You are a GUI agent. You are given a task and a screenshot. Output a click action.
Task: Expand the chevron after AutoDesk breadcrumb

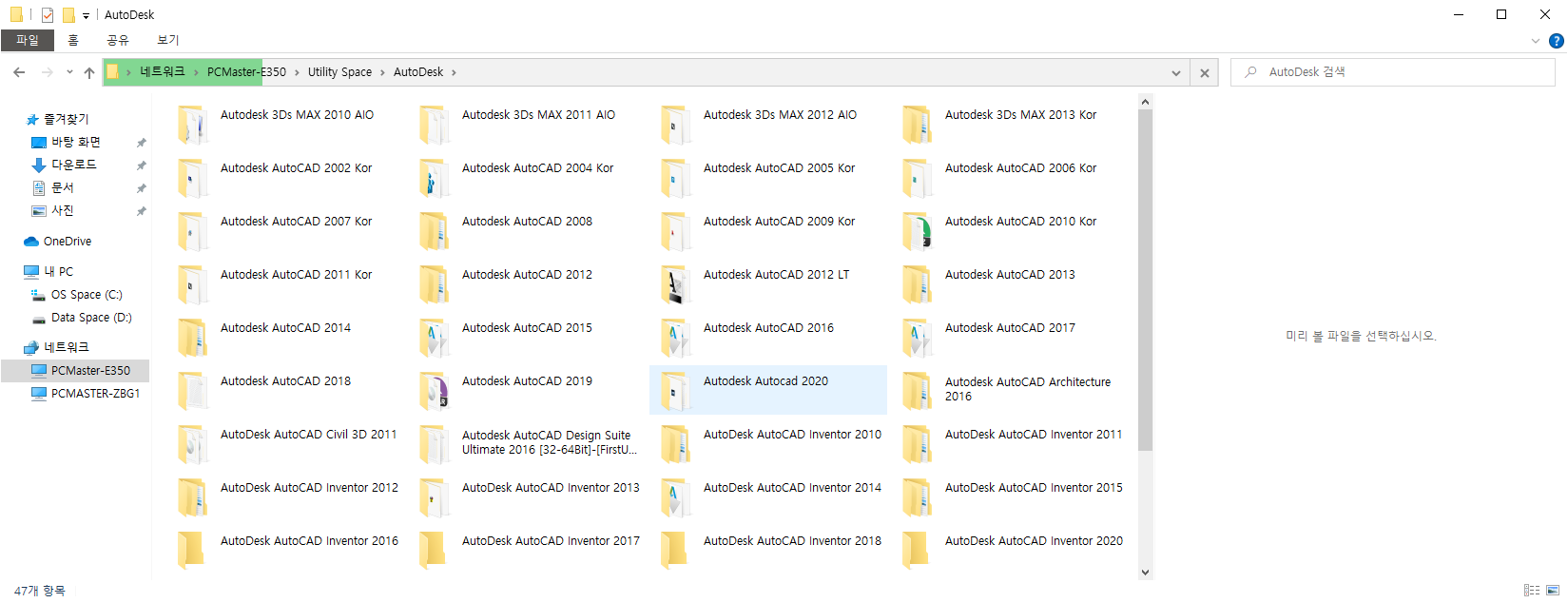click(x=454, y=72)
